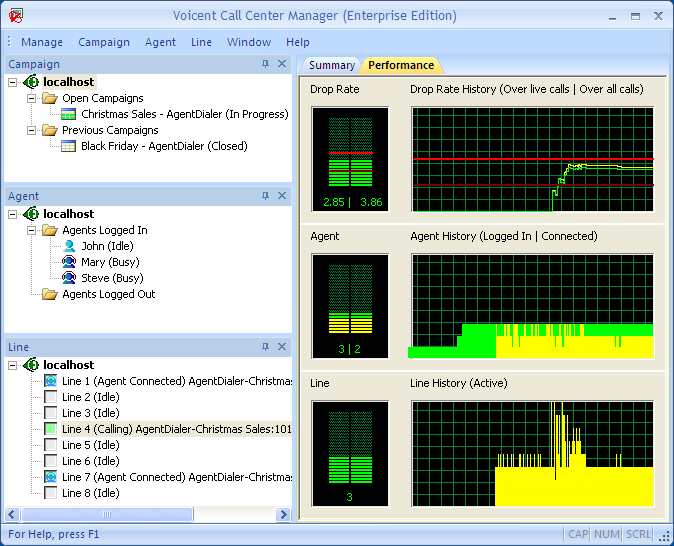Click the Line panel horizontal scrollbar thumb
The image size is (674, 546).
(x=107, y=514)
